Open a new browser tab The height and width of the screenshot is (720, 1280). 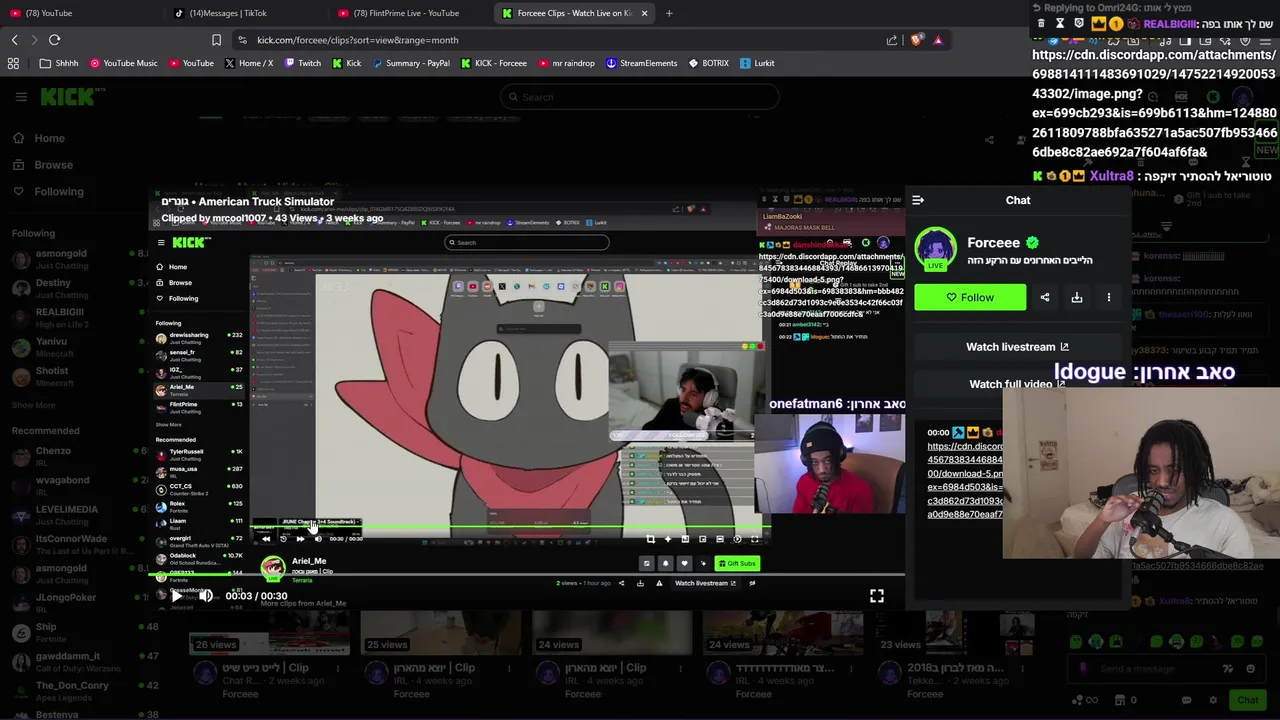(x=669, y=13)
